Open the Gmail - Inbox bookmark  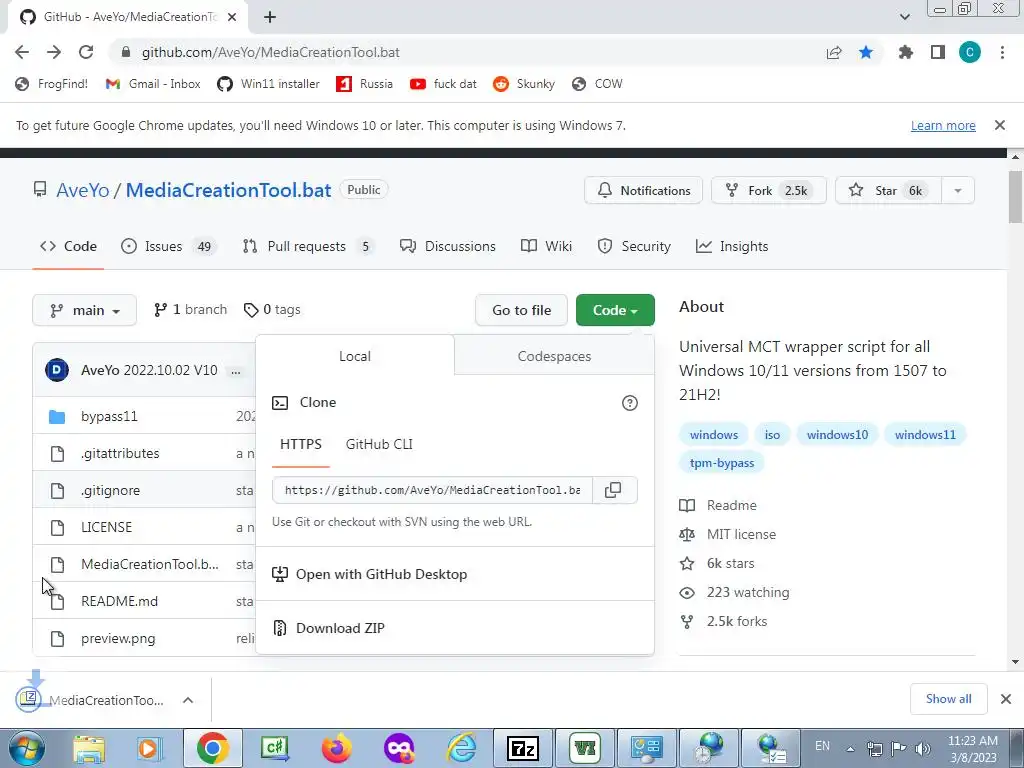153,84
